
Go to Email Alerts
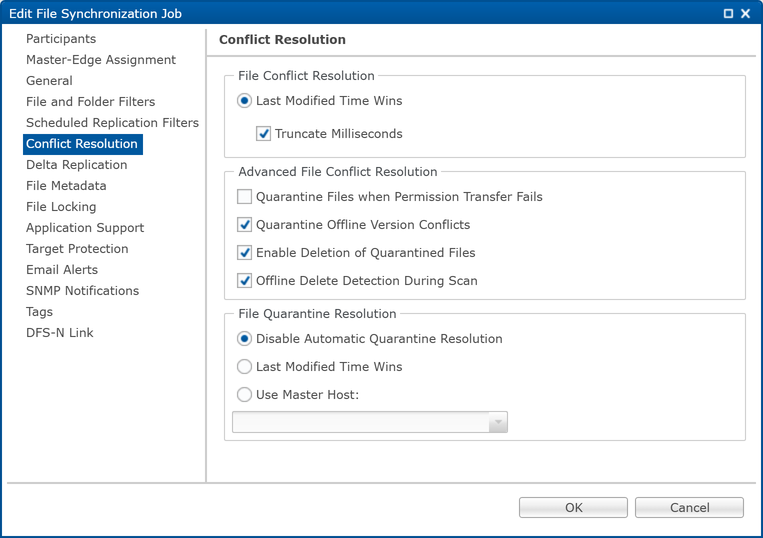(x=62, y=269)
